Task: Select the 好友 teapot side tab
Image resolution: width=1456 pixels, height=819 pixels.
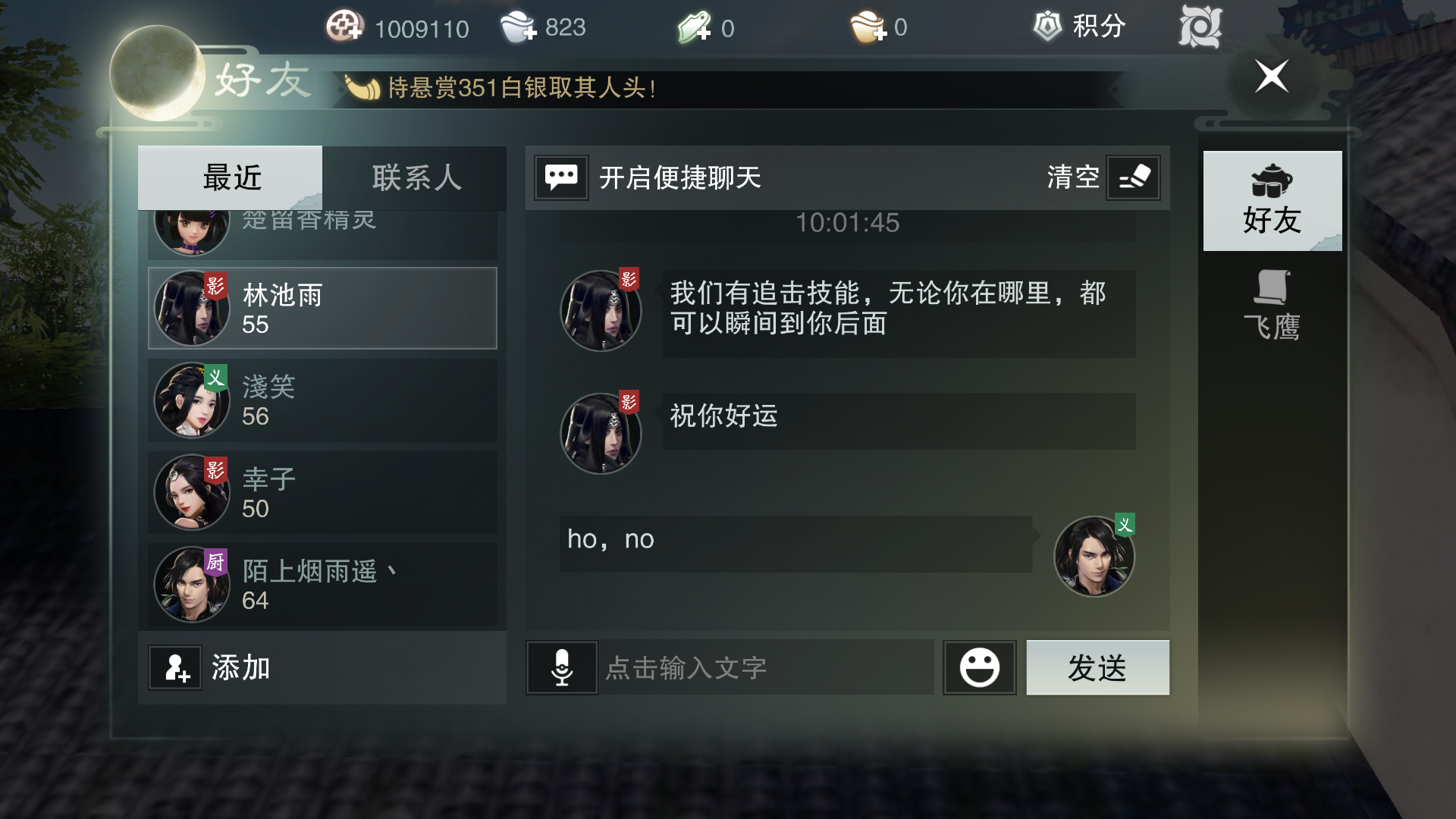Action: pyautogui.click(x=1272, y=200)
